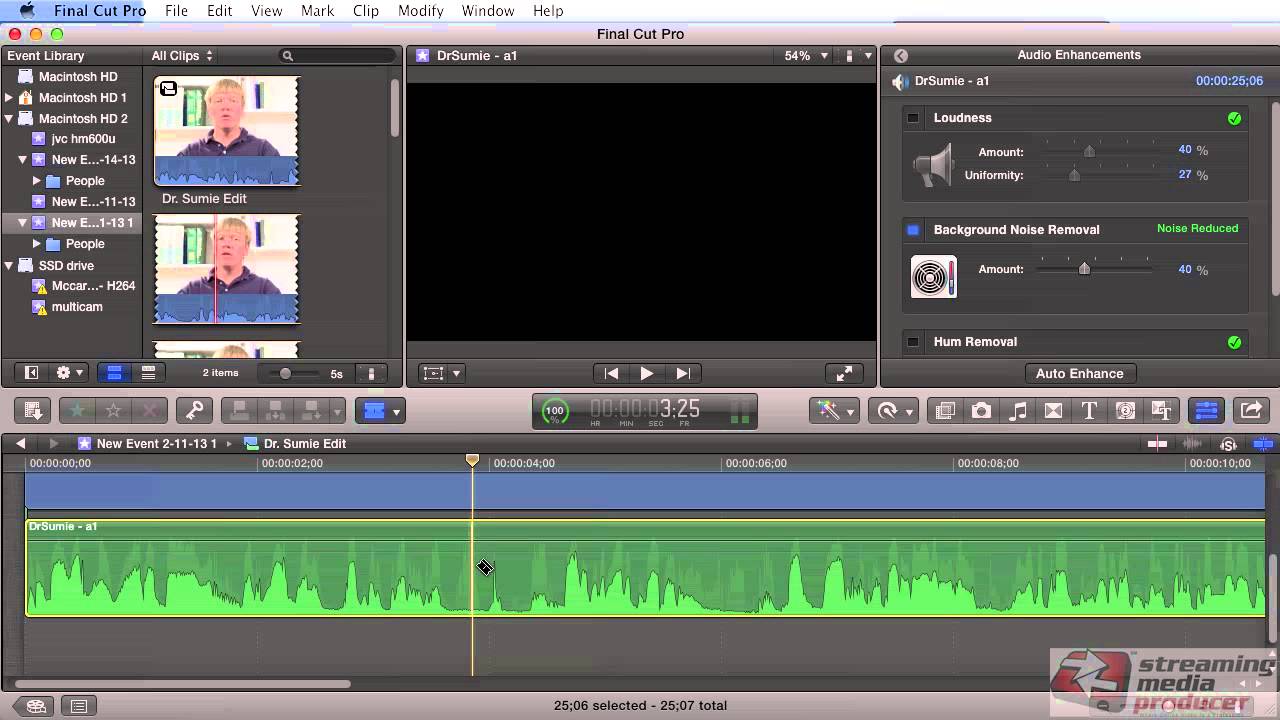Image resolution: width=1280 pixels, height=720 pixels.
Task: Click the insert clip edit button
Action: click(x=275, y=410)
